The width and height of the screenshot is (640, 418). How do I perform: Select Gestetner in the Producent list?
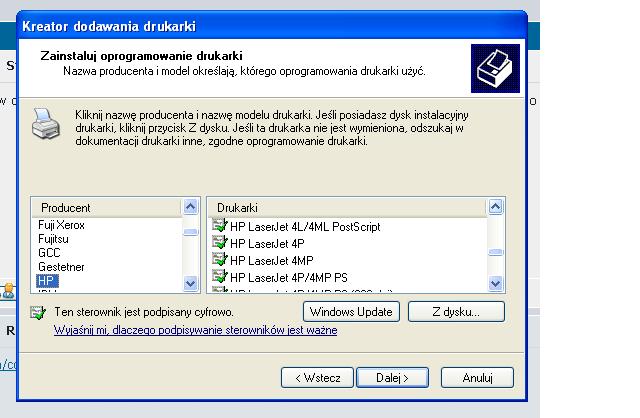point(61,267)
